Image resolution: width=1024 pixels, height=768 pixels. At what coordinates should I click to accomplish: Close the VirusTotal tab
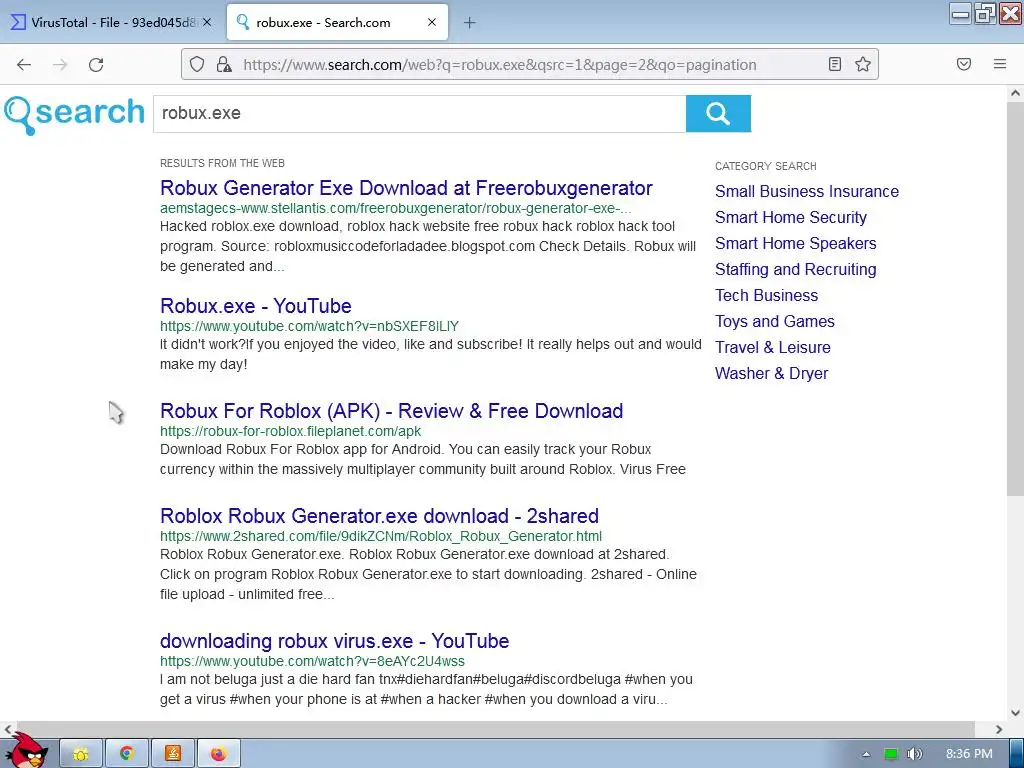[x=207, y=22]
